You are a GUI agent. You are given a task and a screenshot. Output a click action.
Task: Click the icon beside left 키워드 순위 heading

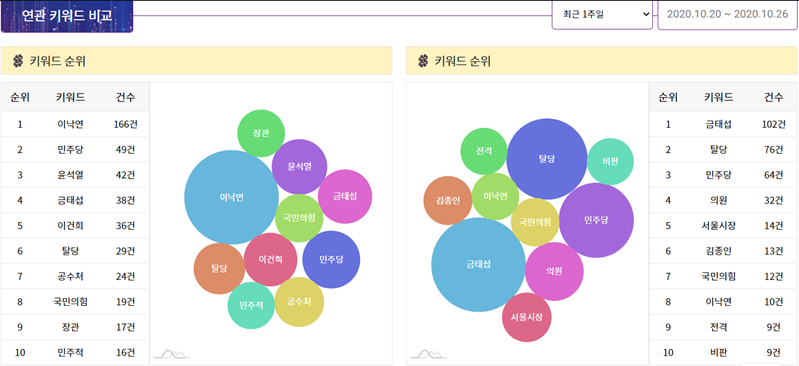click(x=18, y=62)
